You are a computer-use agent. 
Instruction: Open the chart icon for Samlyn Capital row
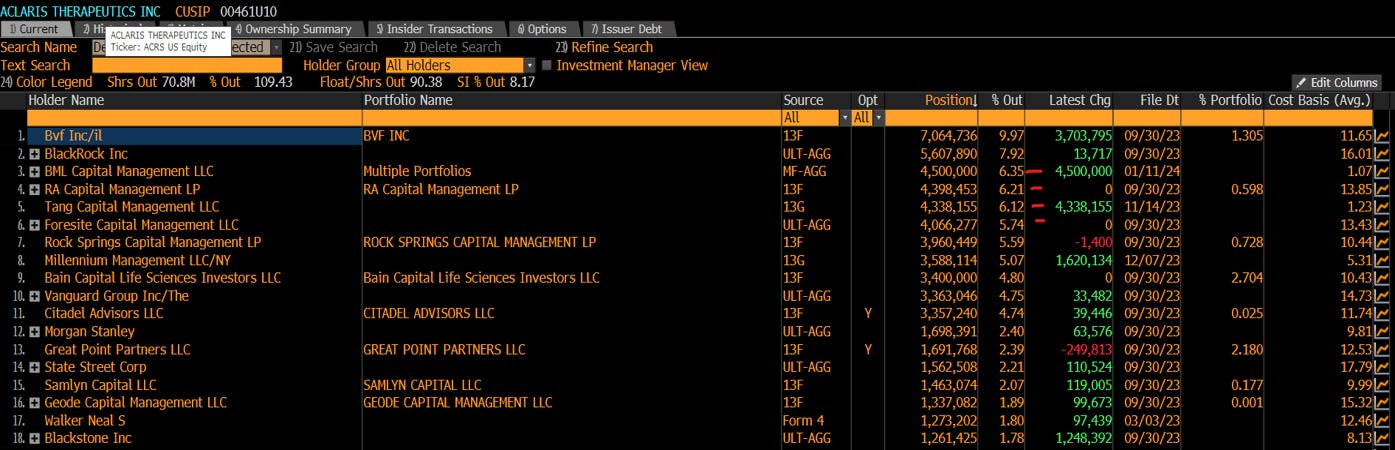(x=1383, y=385)
